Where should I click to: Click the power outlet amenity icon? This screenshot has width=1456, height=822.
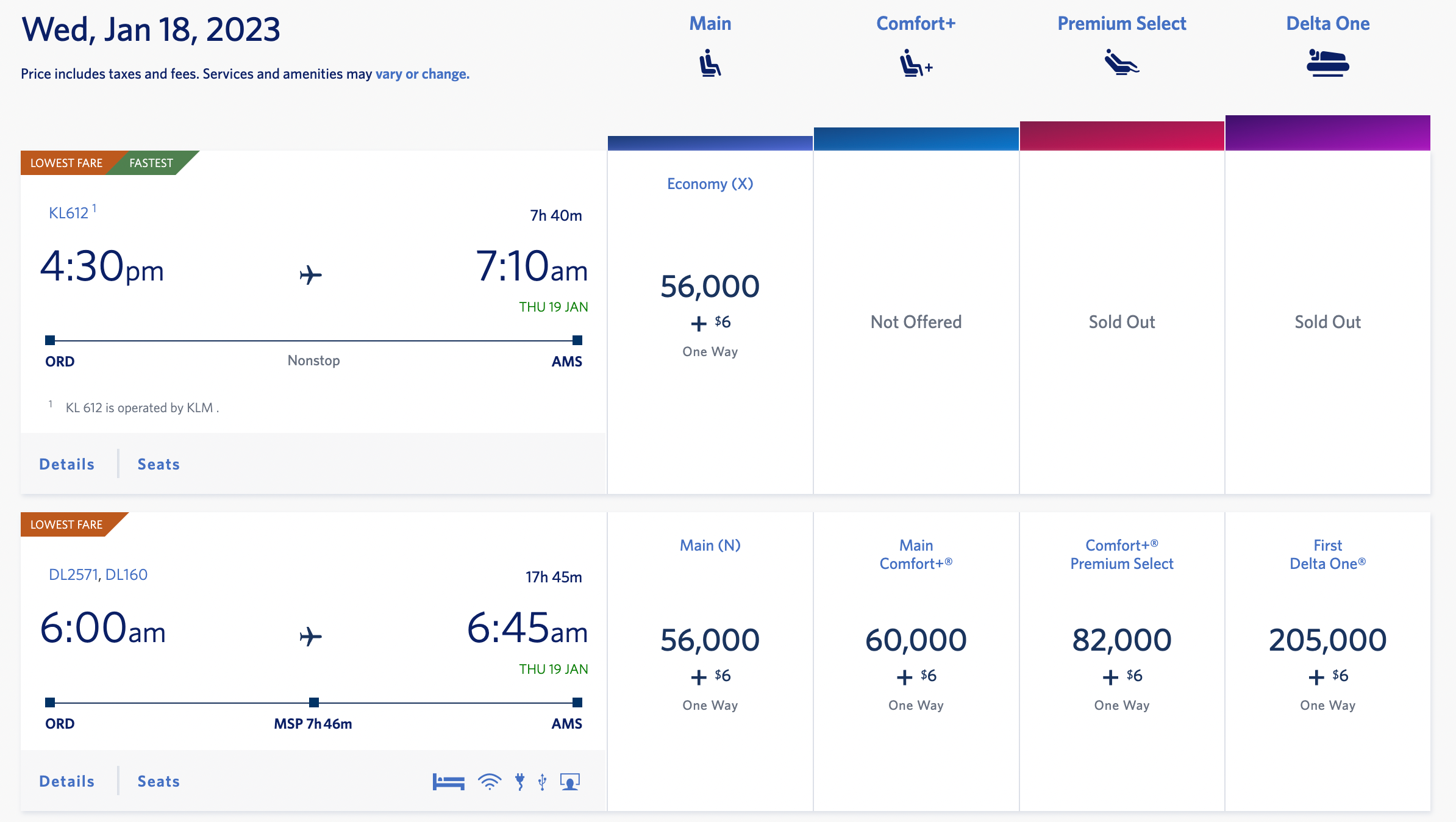[519, 781]
